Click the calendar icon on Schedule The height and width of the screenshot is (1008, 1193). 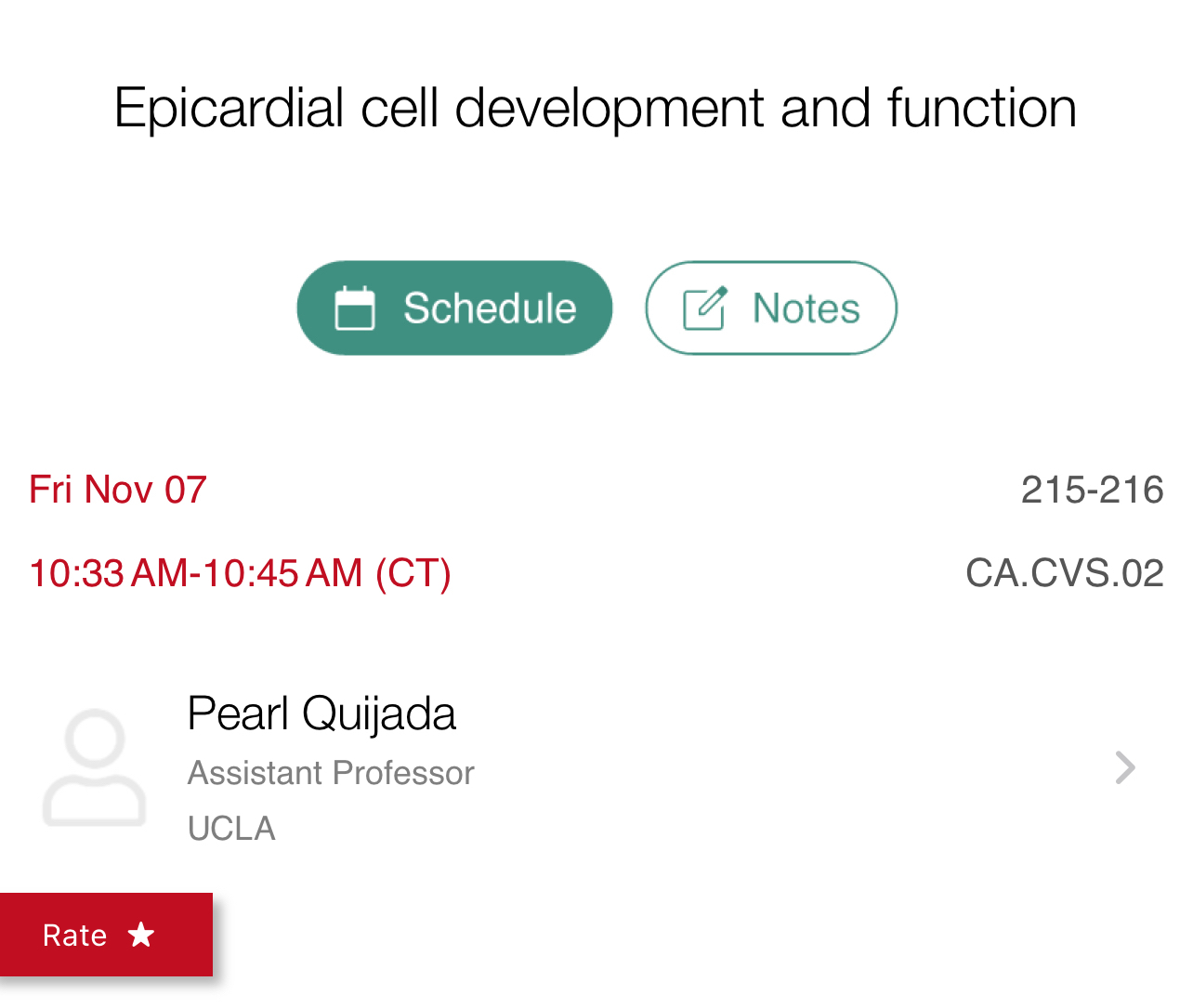pos(354,308)
